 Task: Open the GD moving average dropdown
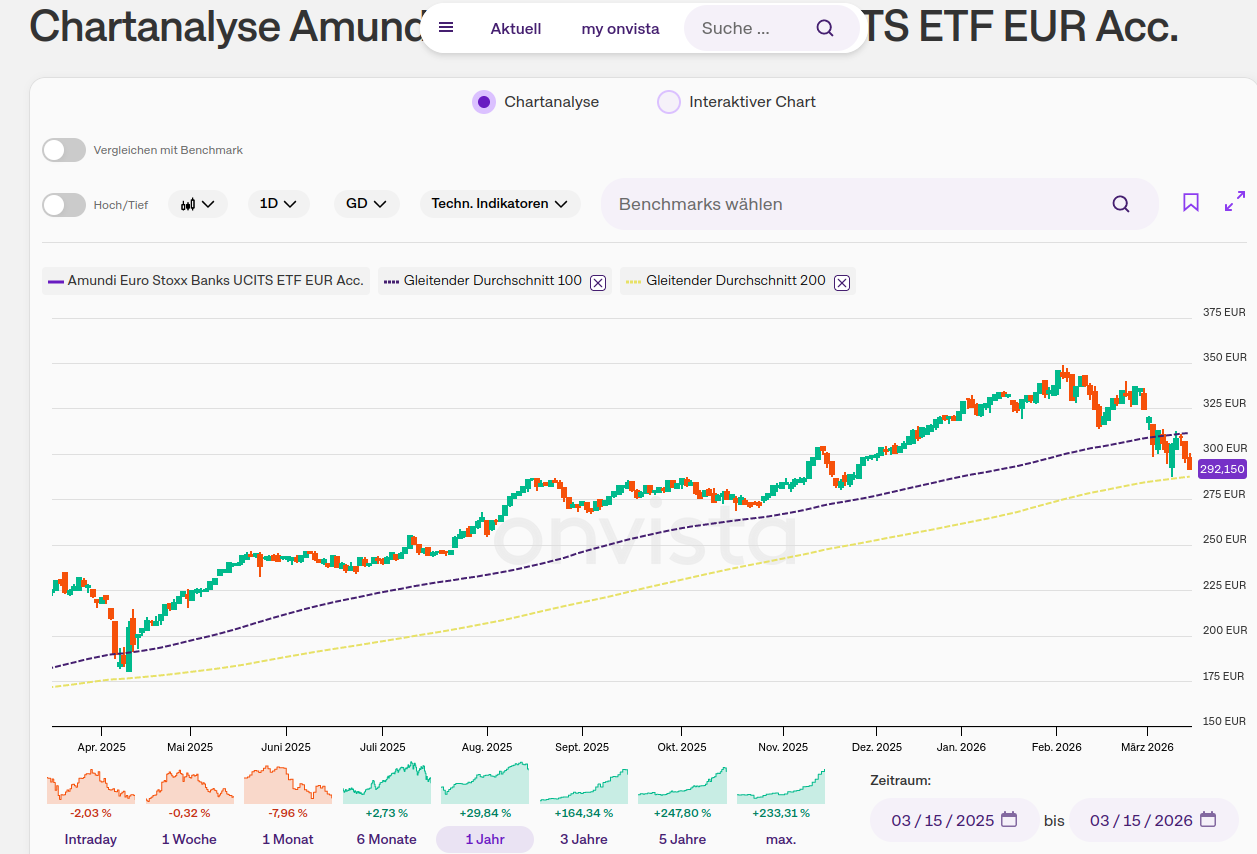click(366, 204)
